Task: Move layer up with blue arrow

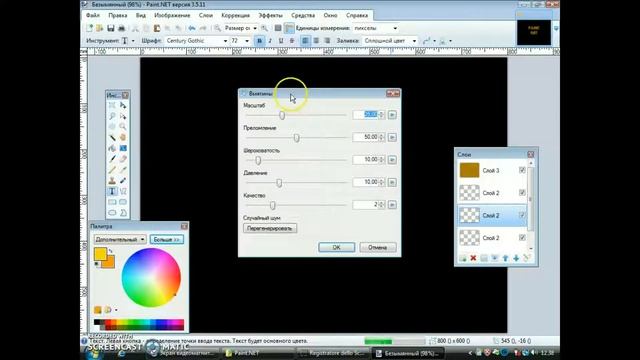Action: coord(505,258)
